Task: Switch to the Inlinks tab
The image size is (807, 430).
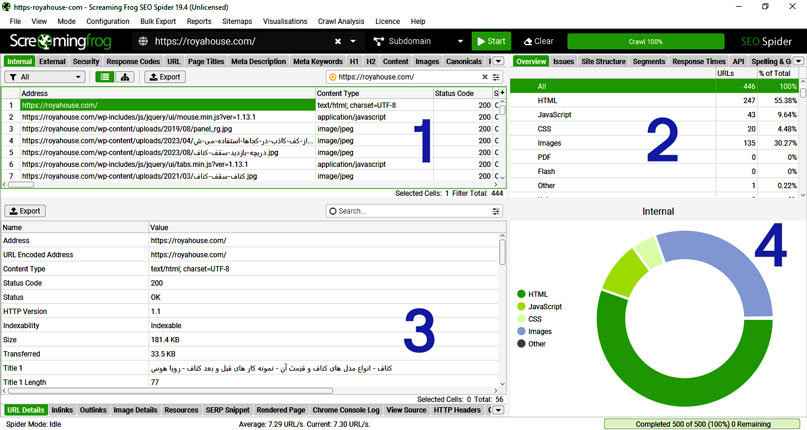Action: (x=62, y=410)
